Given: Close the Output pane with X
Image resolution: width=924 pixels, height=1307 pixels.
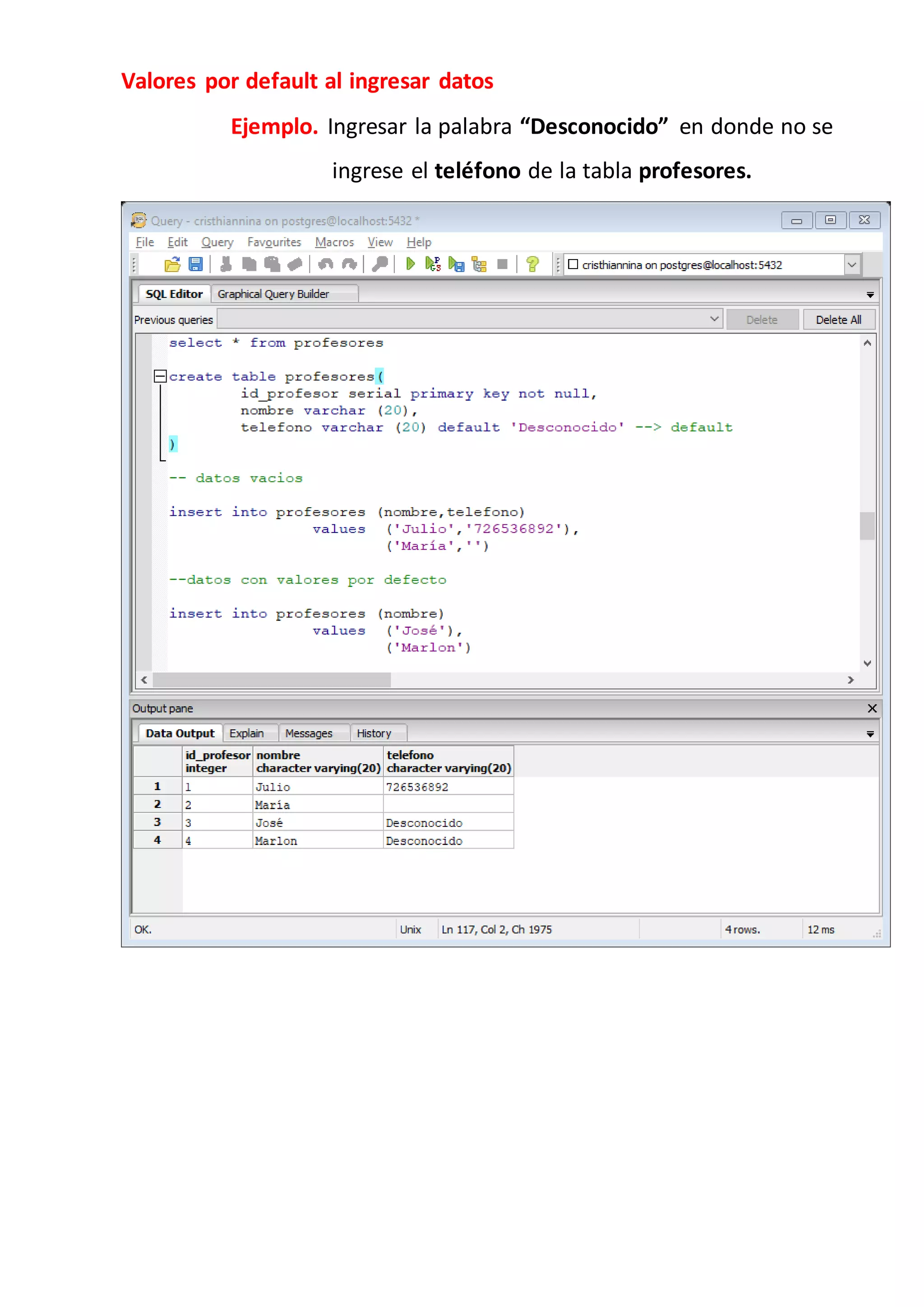Looking at the screenshot, I should 872,709.
